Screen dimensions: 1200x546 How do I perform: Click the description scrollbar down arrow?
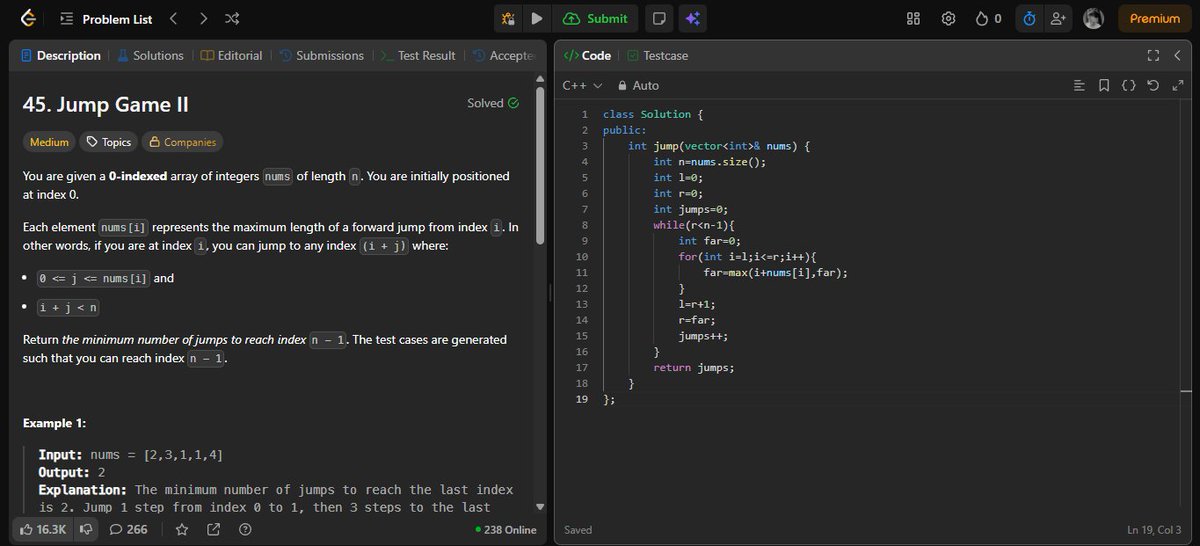tap(541, 506)
